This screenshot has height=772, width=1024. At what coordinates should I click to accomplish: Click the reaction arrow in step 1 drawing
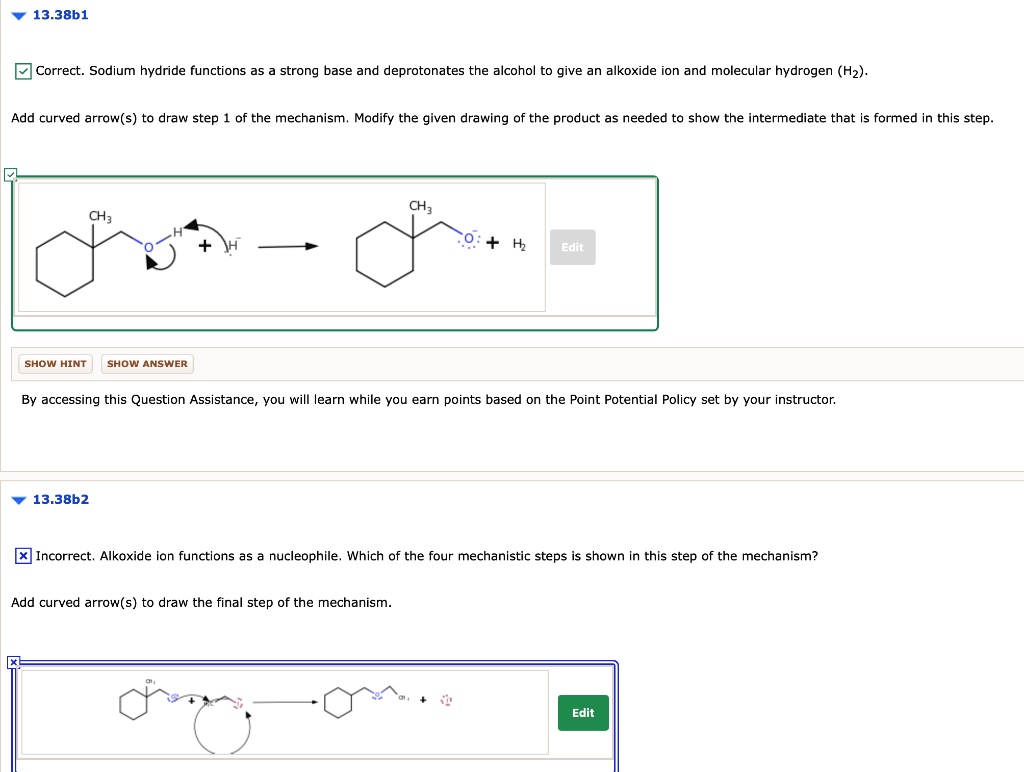[290, 245]
